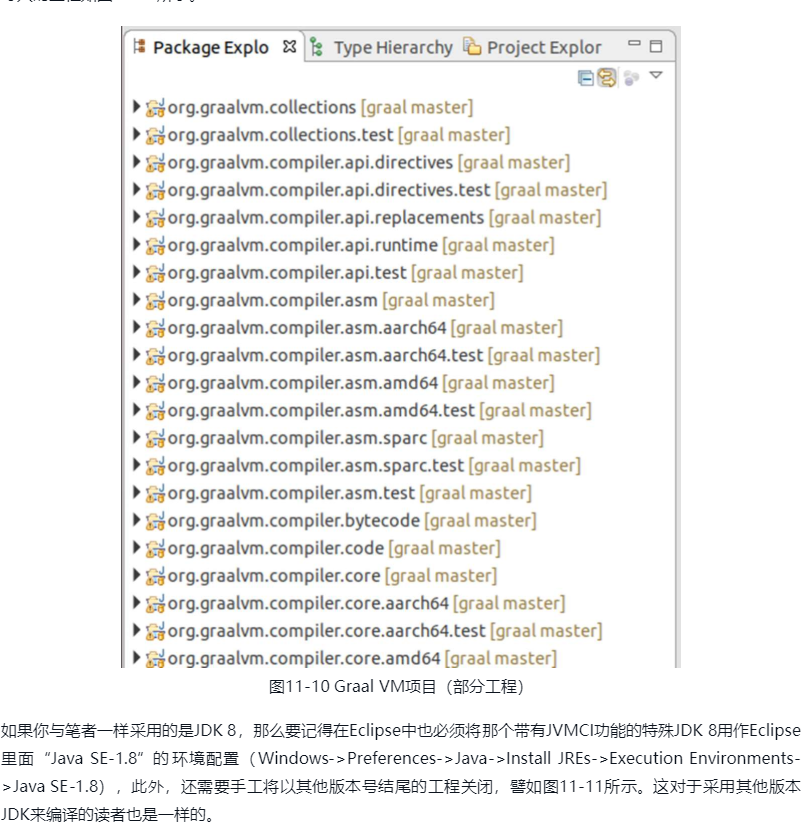Click project icon of org.graalvm.collections.test

pos(155,135)
